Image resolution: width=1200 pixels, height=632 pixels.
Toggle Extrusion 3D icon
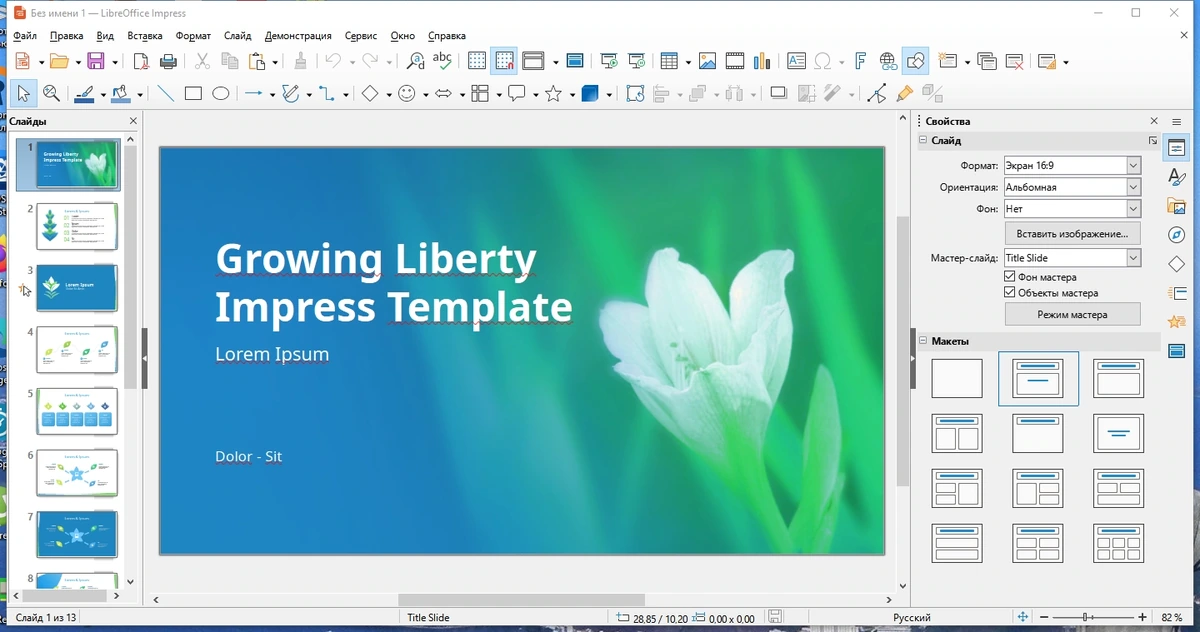click(933, 94)
